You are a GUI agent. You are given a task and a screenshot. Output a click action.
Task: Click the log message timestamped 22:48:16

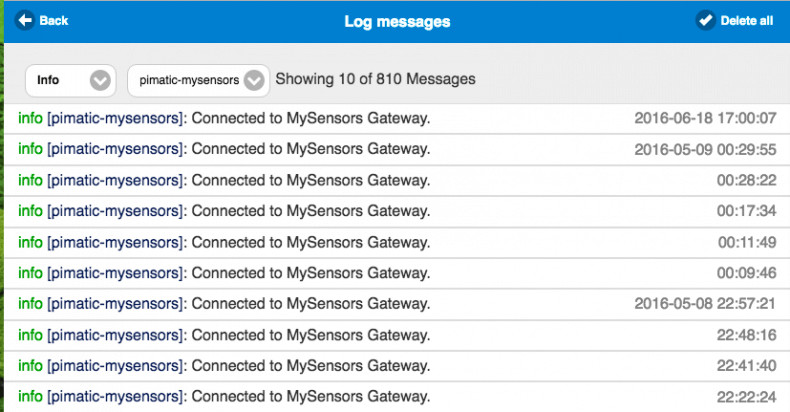coord(397,335)
